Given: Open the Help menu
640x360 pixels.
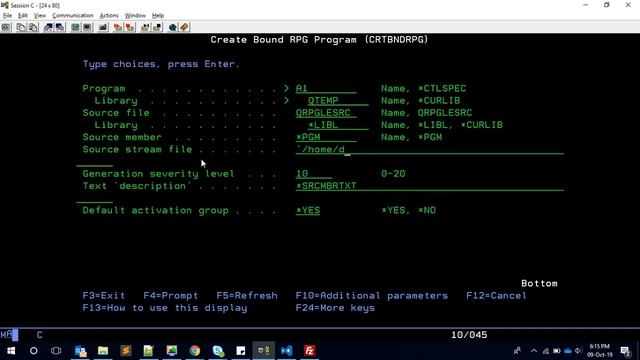Looking at the screenshot, I should [158, 16].
